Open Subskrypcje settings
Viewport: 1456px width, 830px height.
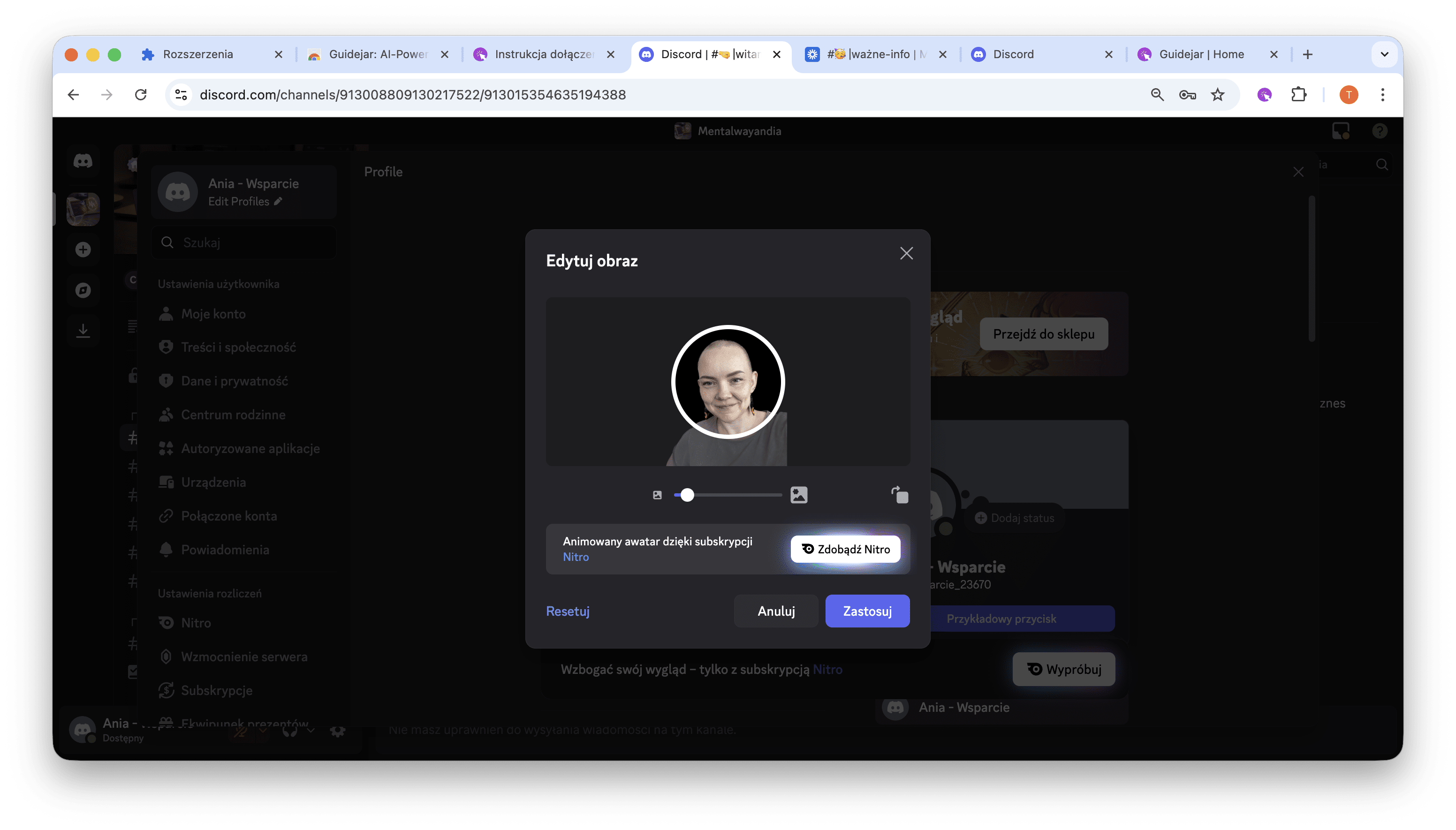[x=244, y=690]
